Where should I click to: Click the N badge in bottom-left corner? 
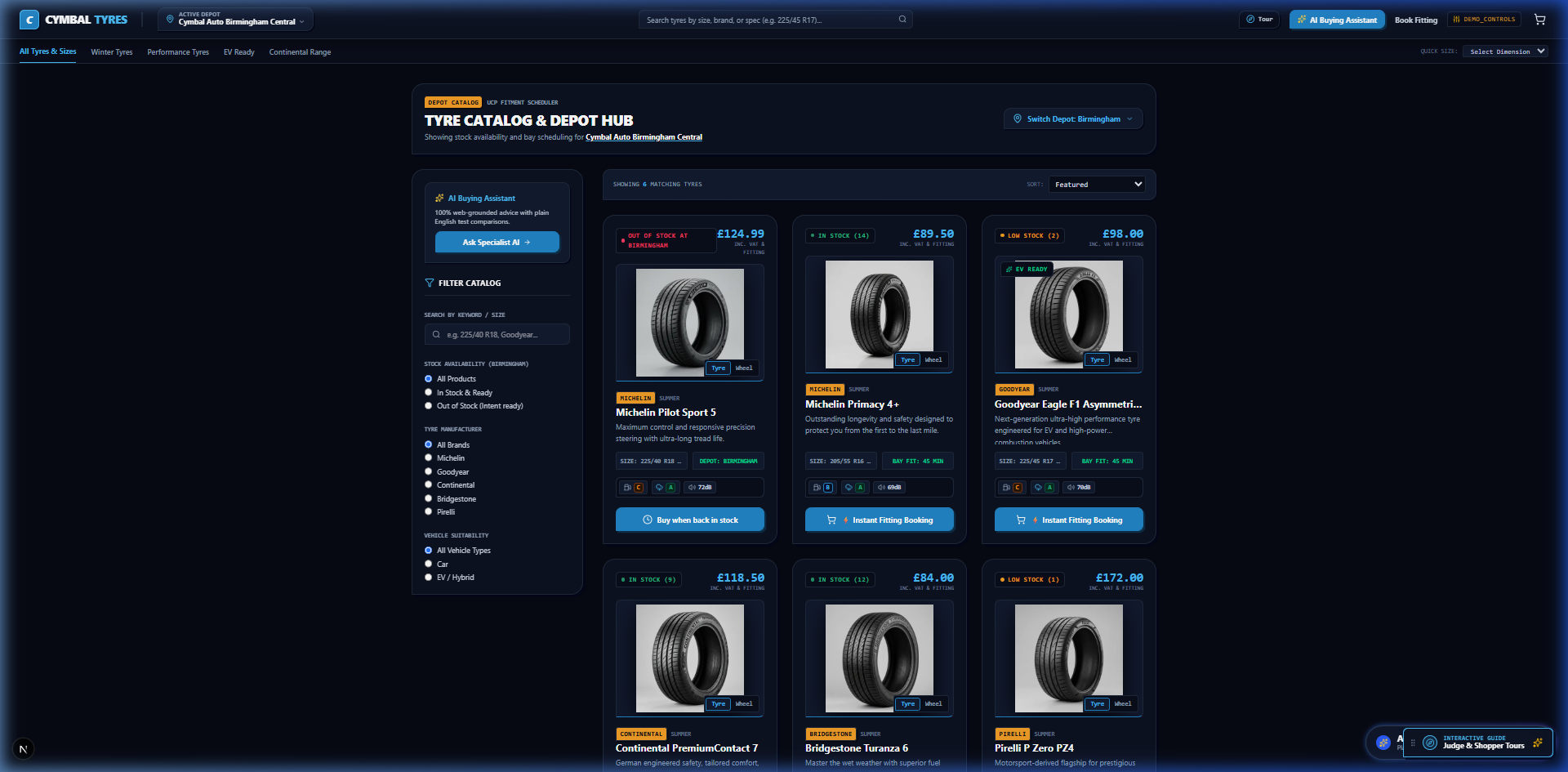(x=23, y=748)
